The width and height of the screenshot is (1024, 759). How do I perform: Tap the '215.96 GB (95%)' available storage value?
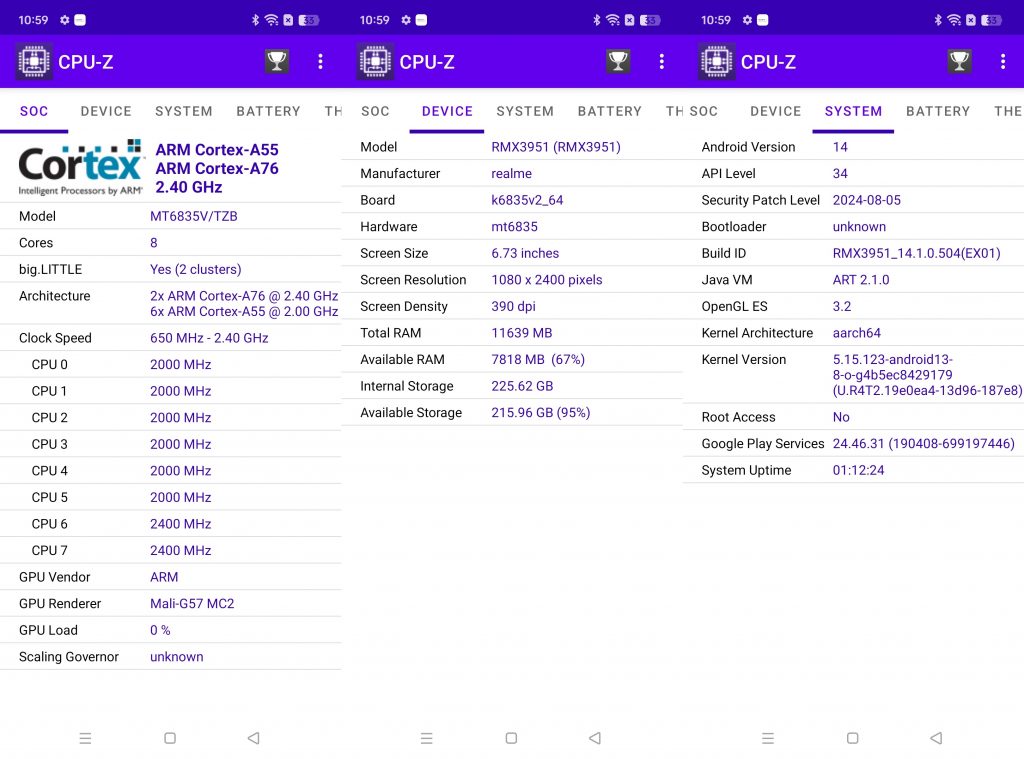point(541,413)
